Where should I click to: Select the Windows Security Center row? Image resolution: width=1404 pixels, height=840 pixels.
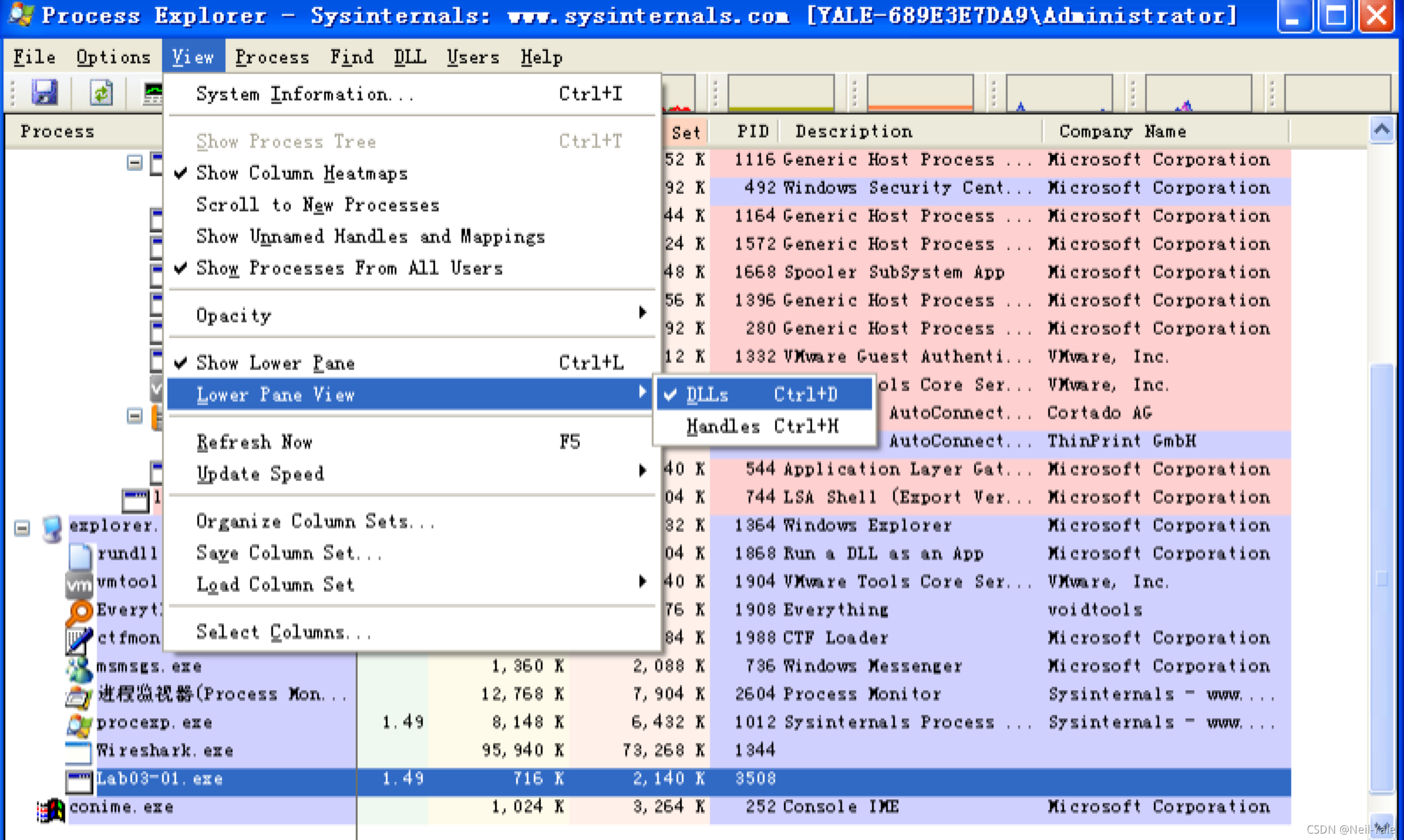pos(976,188)
